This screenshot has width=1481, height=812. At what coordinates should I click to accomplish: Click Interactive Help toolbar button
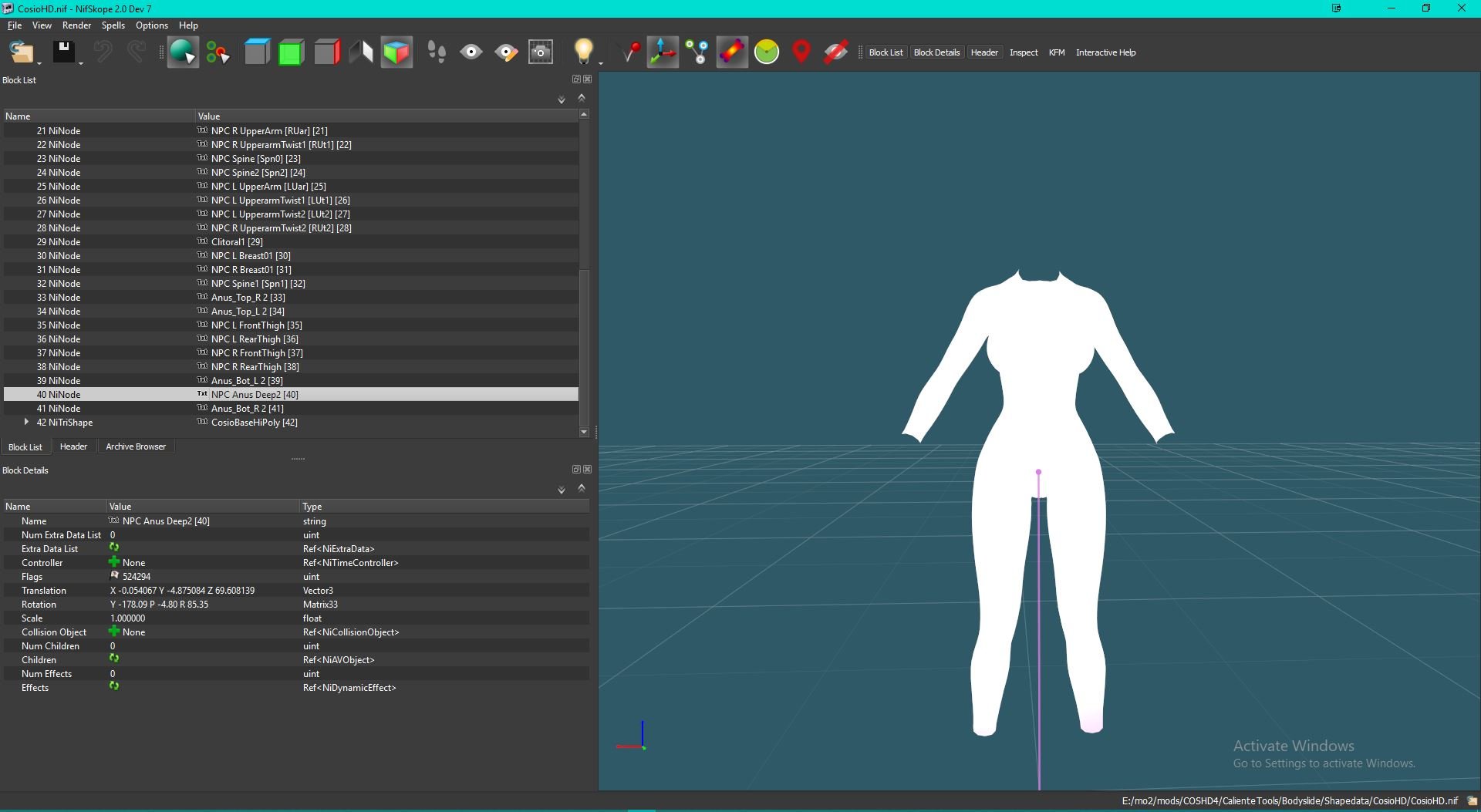(1105, 52)
